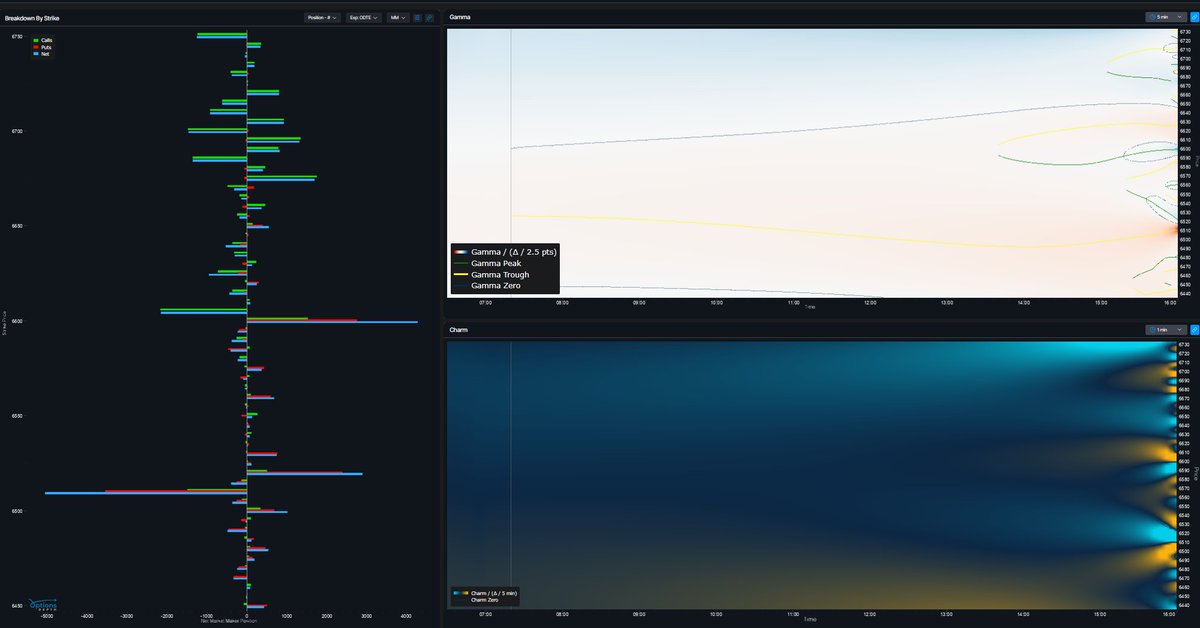The height and width of the screenshot is (628, 1200).
Task: Click the blue link icon beside Charm timeframe selector
Action: click(x=1194, y=329)
